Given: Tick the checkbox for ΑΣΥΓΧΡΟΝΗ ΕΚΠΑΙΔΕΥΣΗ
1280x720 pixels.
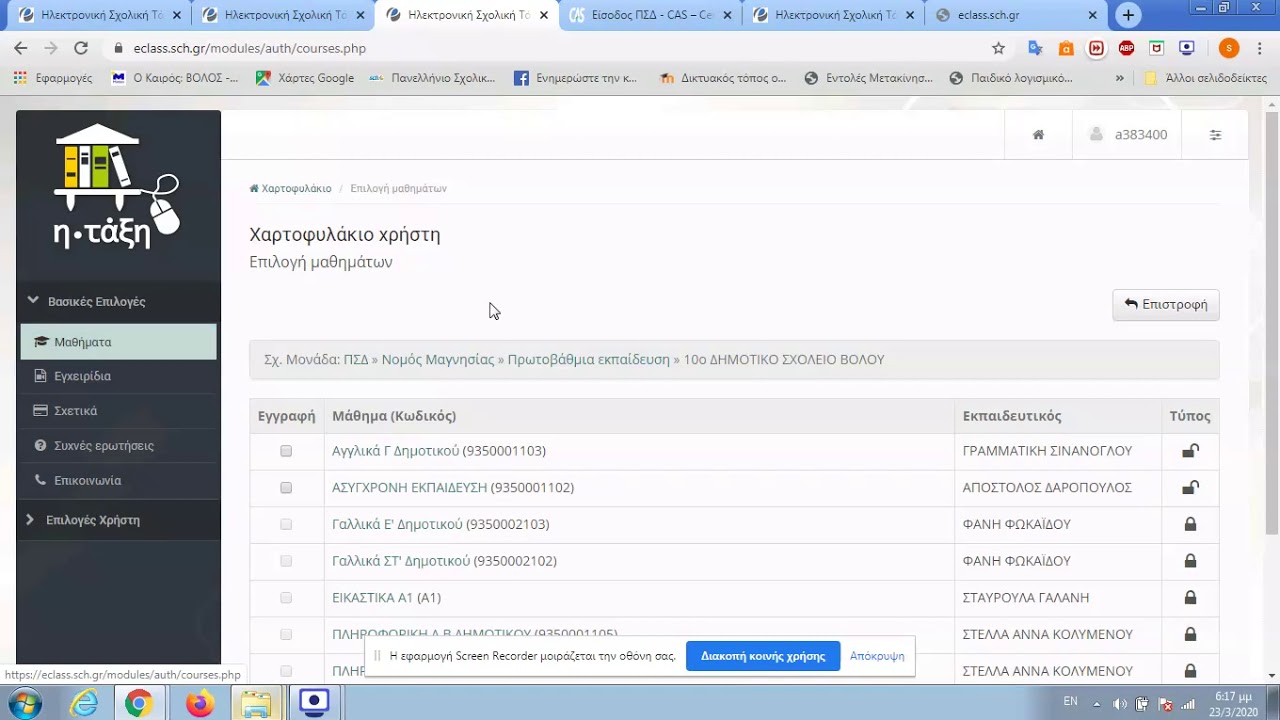Looking at the screenshot, I should click(286, 488).
